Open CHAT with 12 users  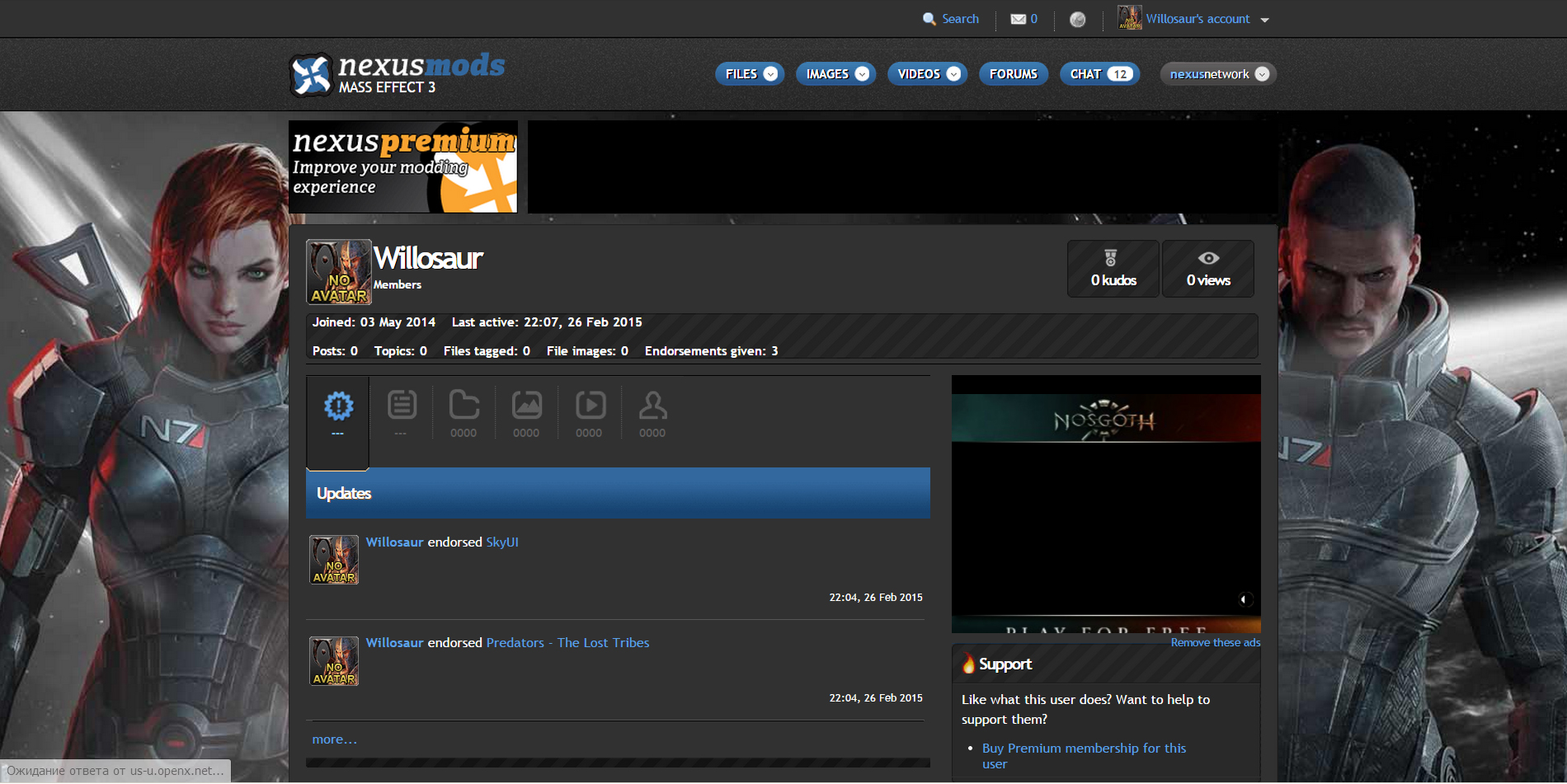(x=1099, y=74)
